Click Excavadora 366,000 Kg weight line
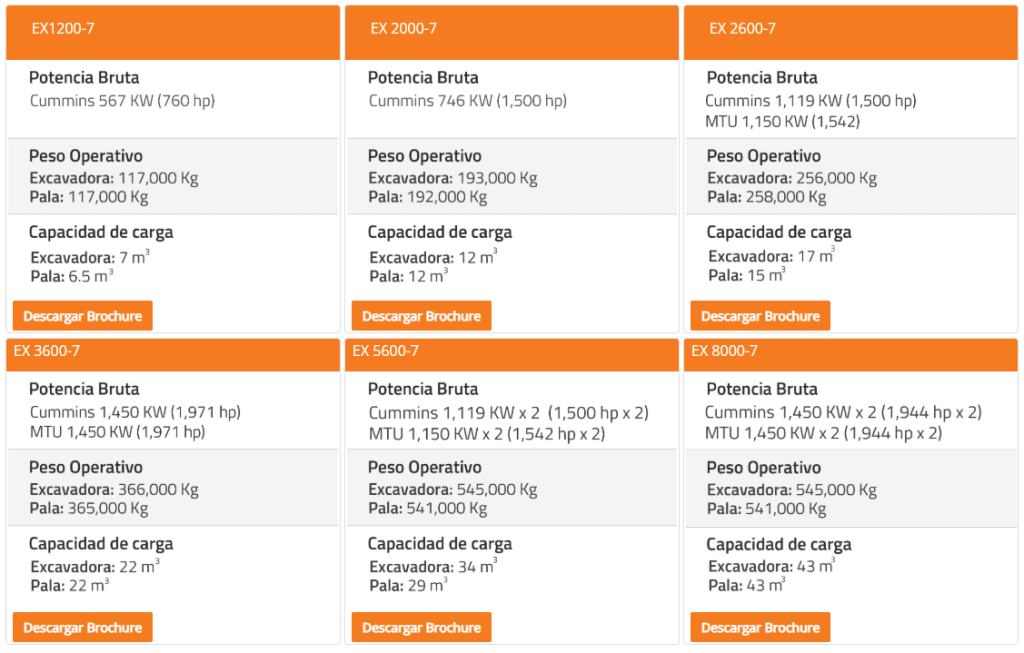1024x653 pixels. [114, 490]
